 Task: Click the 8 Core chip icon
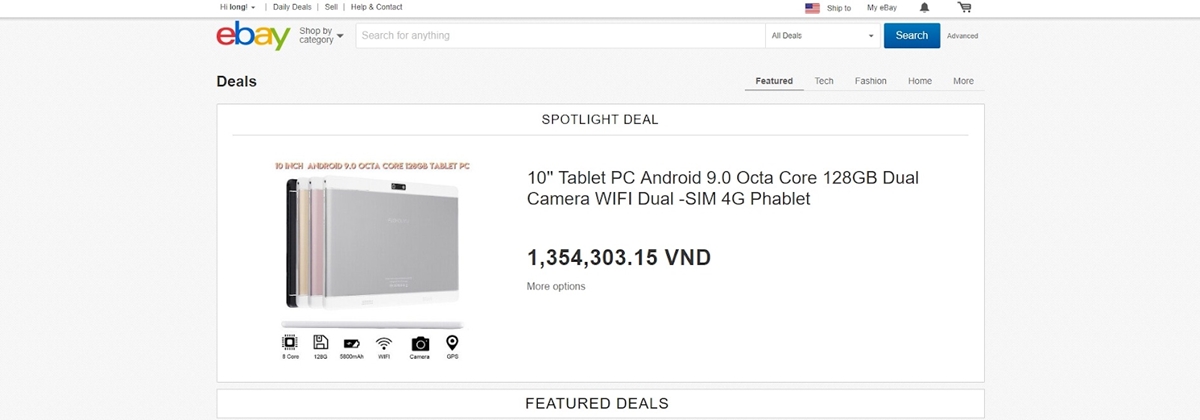(290, 343)
